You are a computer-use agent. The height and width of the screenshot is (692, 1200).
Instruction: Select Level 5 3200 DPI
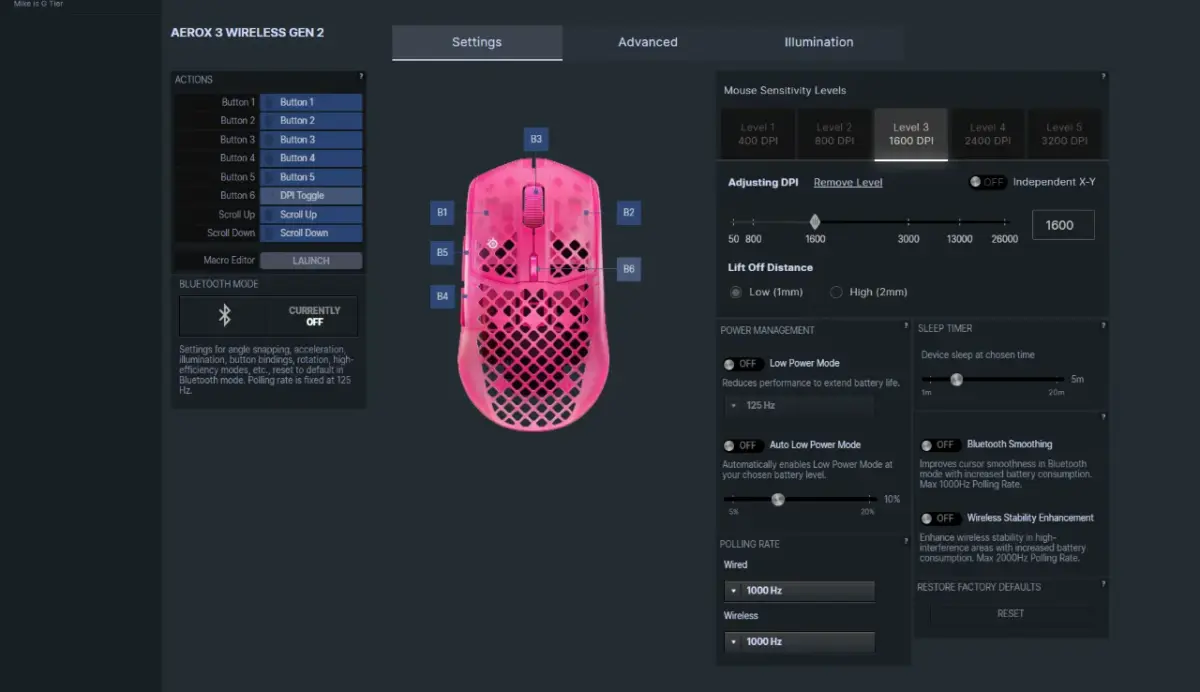(1064, 134)
